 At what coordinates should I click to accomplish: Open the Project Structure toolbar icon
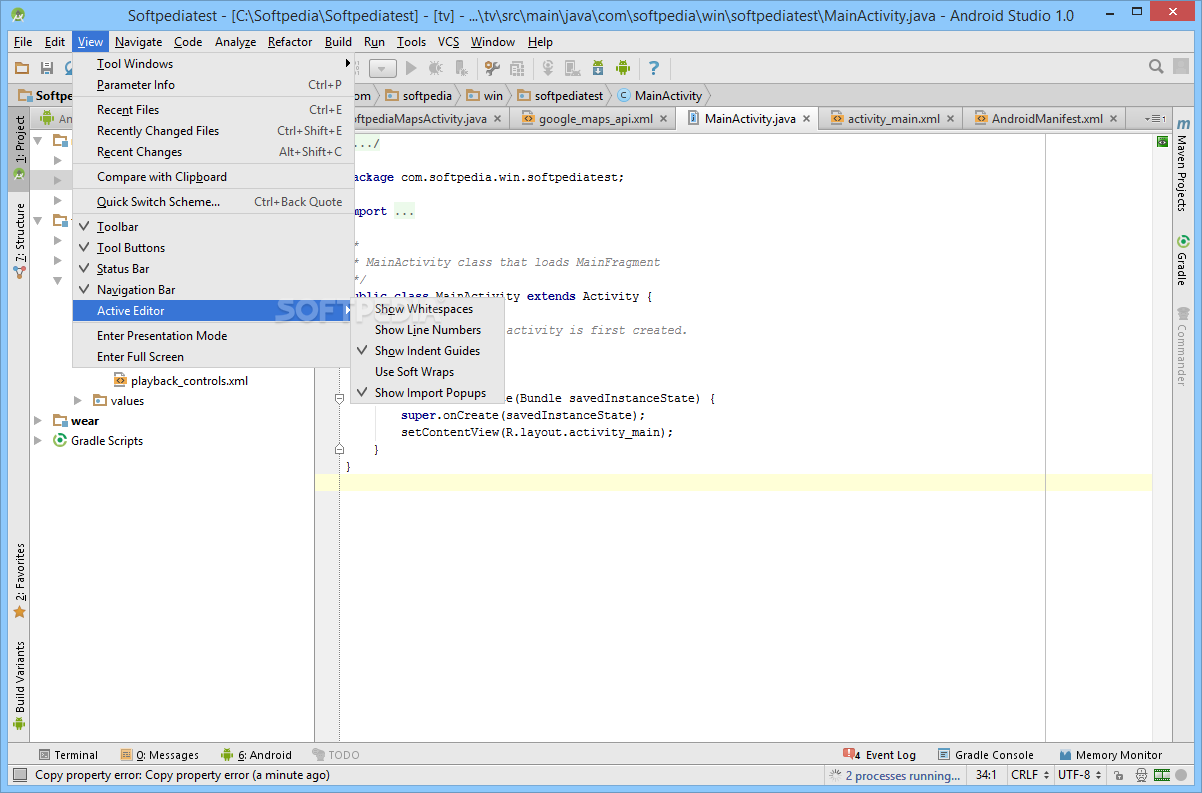point(517,68)
